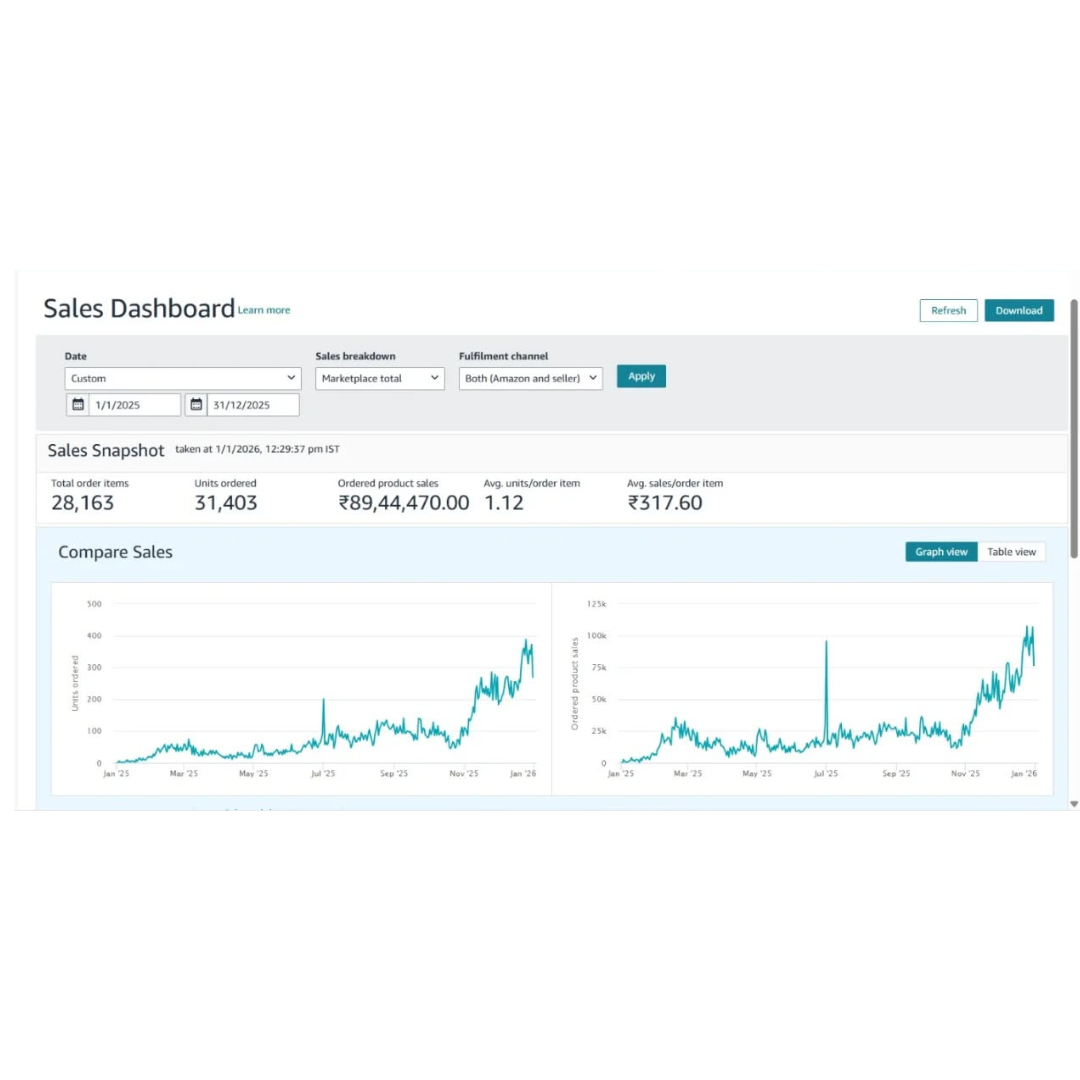This screenshot has height=1080, width=1080.
Task: Click the Ordered product sales value ₹89,44,470.00
Action: tap(403, 503)
